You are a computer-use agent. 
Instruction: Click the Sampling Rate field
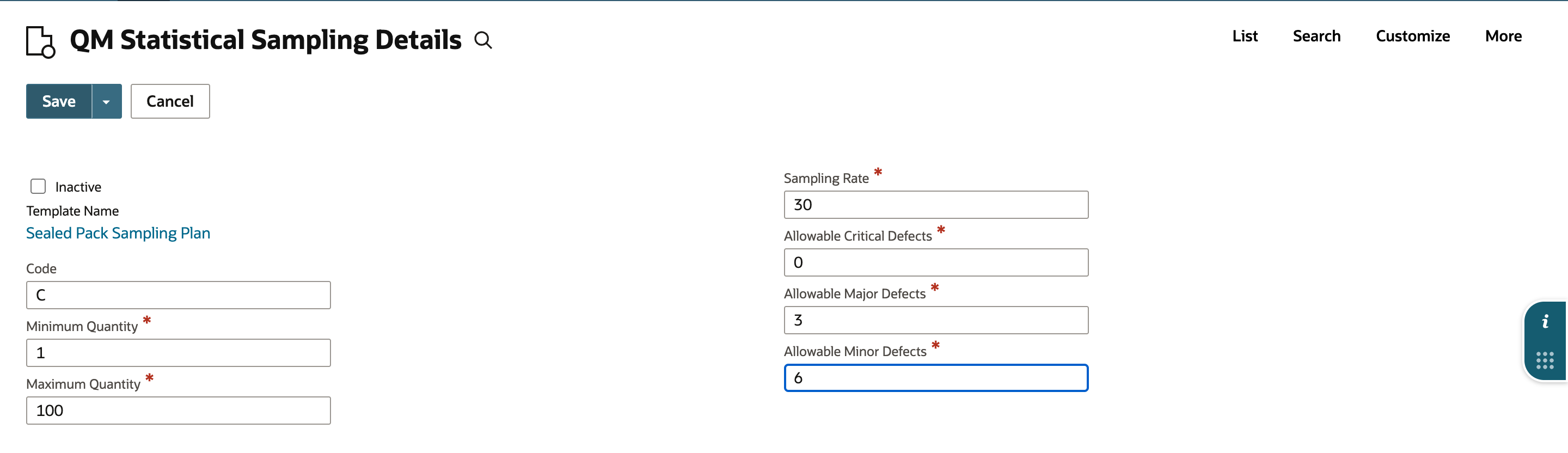[936, 205]
